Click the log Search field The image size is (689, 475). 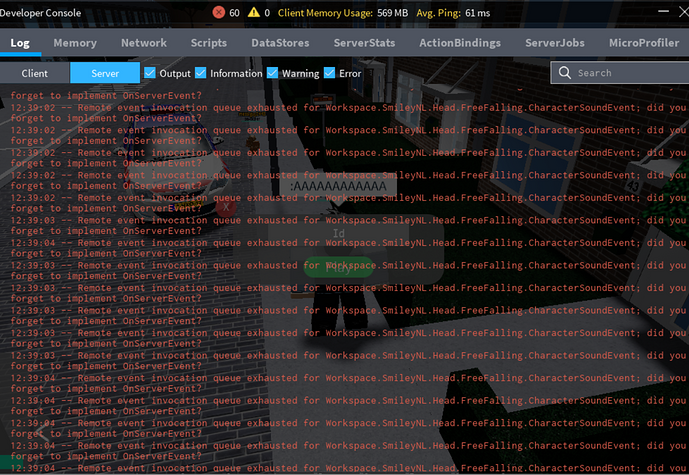coord(620,73)
